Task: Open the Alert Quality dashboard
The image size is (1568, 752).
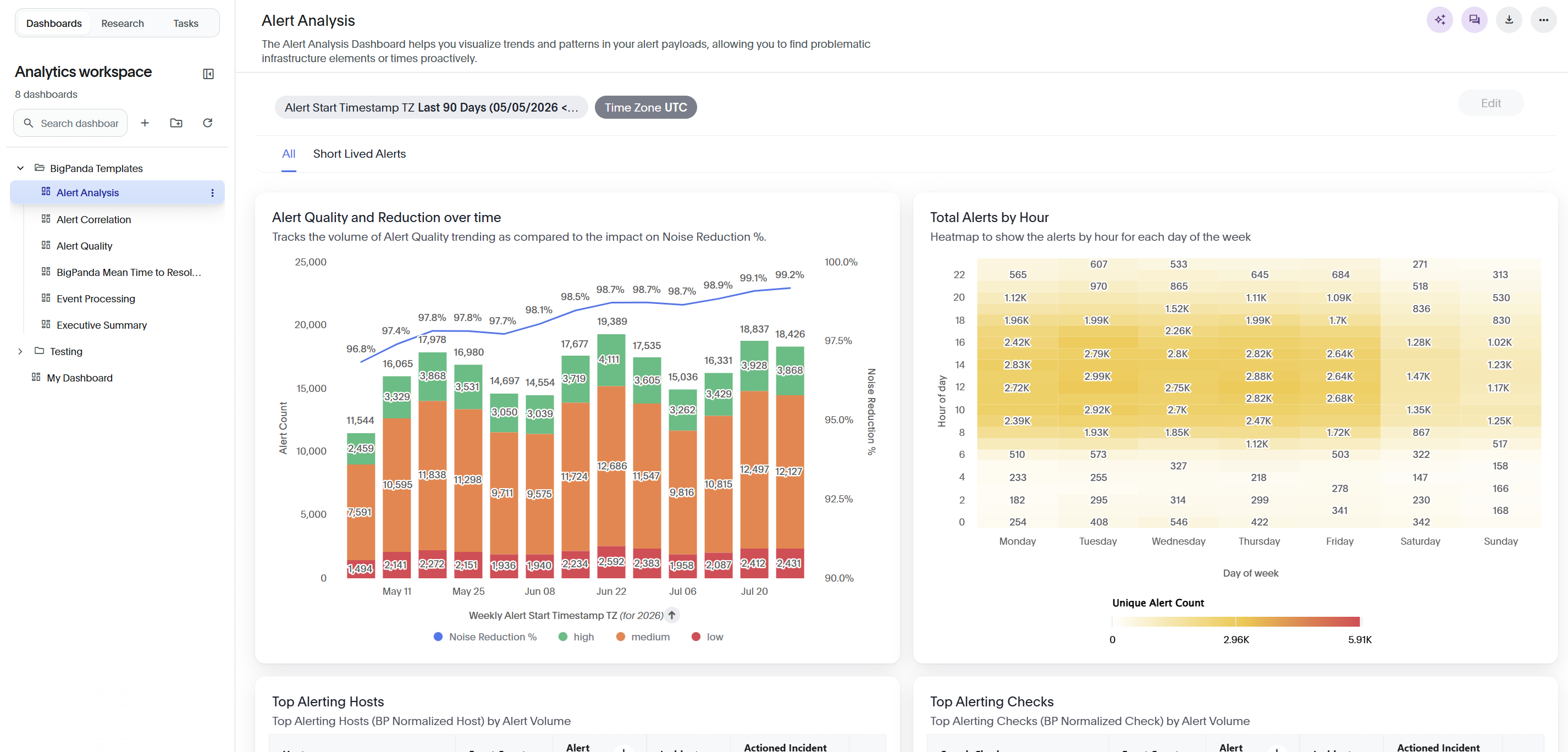Action: pos(84,246)
